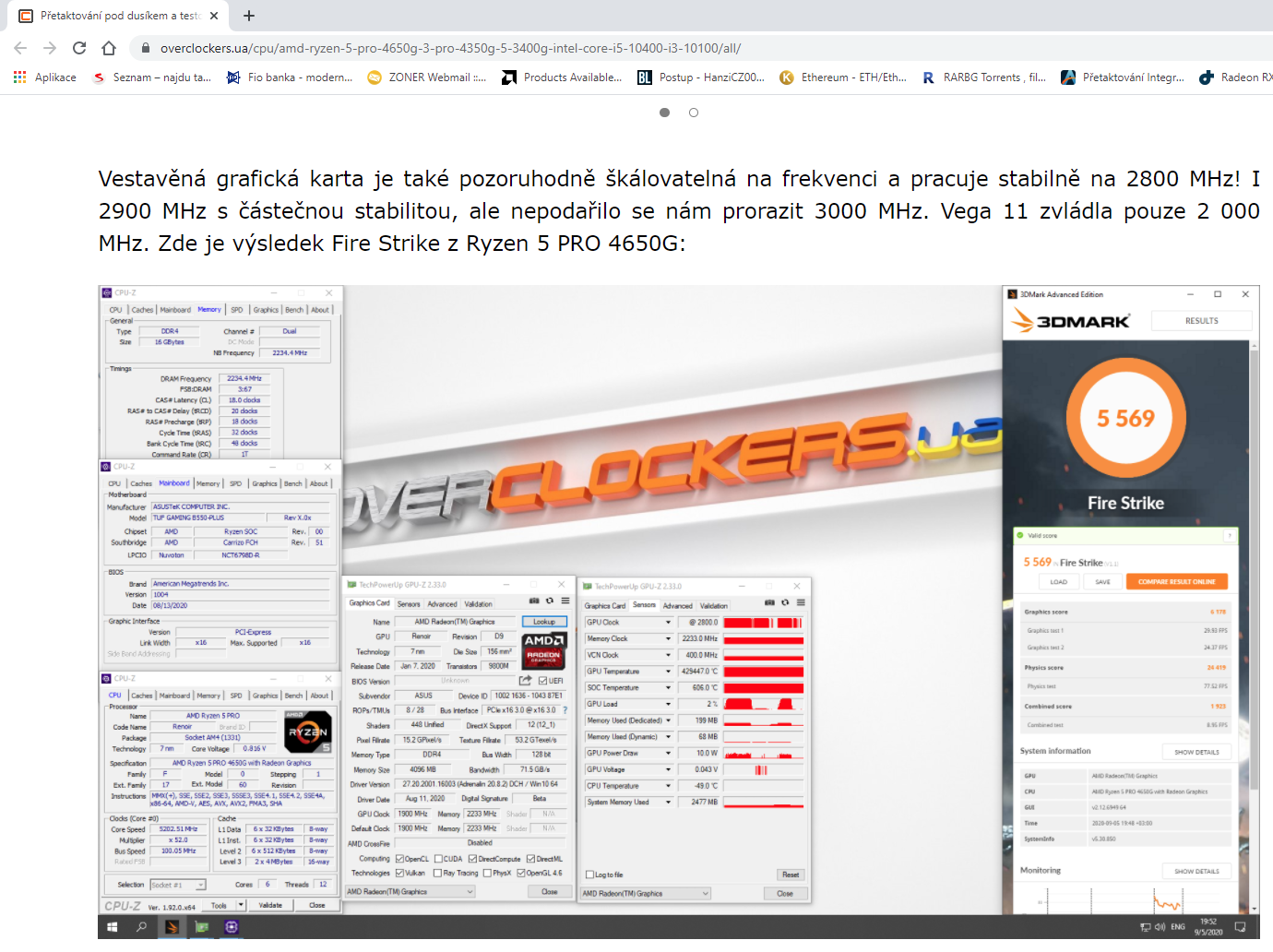Click the browser forward arrow
The image size is (1273, 952).
click(50, 48)
